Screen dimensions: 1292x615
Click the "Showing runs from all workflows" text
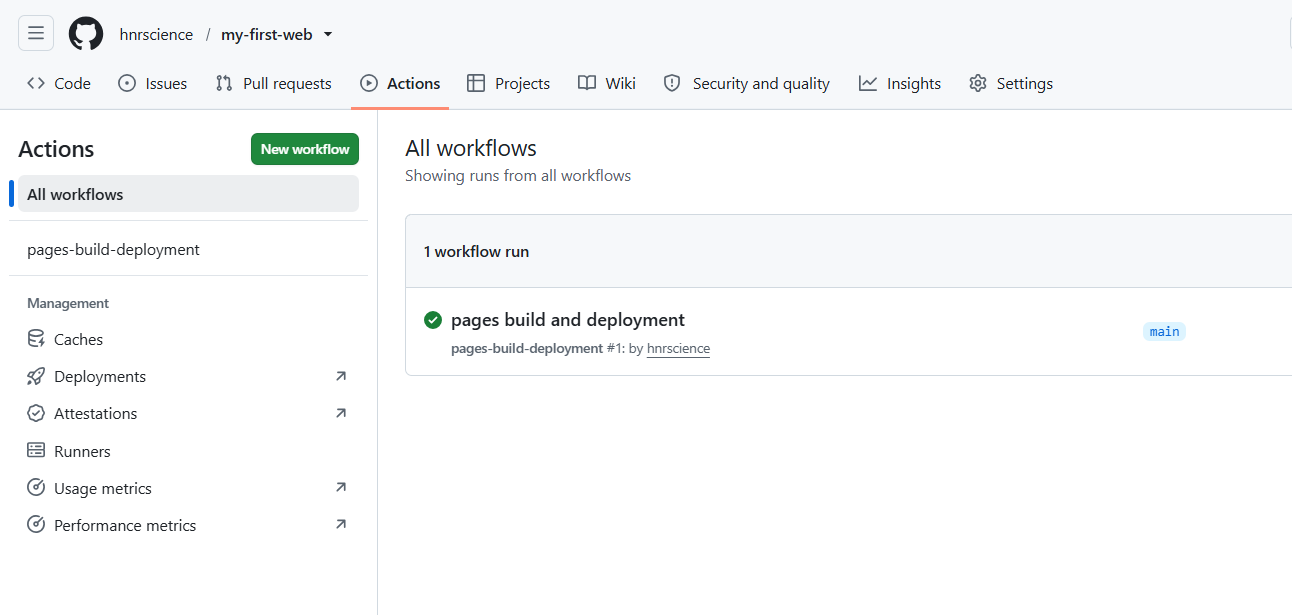[518, 175]
